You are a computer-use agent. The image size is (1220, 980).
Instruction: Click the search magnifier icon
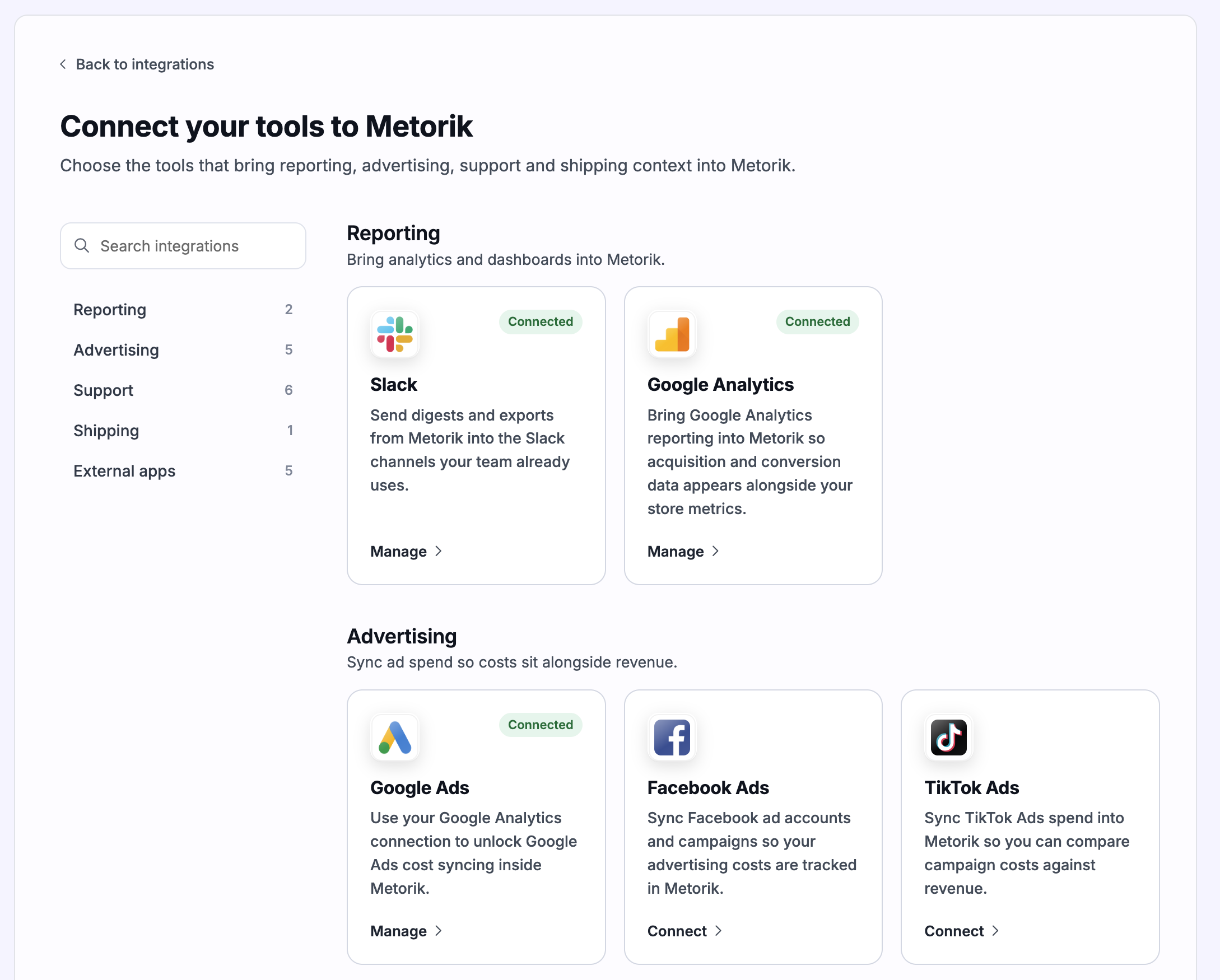pyautogui.click(x=82, y=246)
